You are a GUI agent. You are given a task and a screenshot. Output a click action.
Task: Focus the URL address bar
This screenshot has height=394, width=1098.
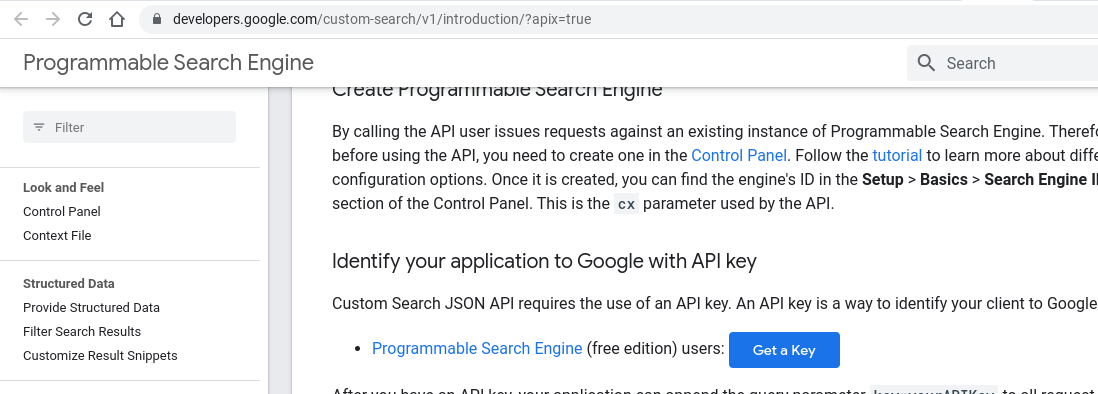click(618, 19)
